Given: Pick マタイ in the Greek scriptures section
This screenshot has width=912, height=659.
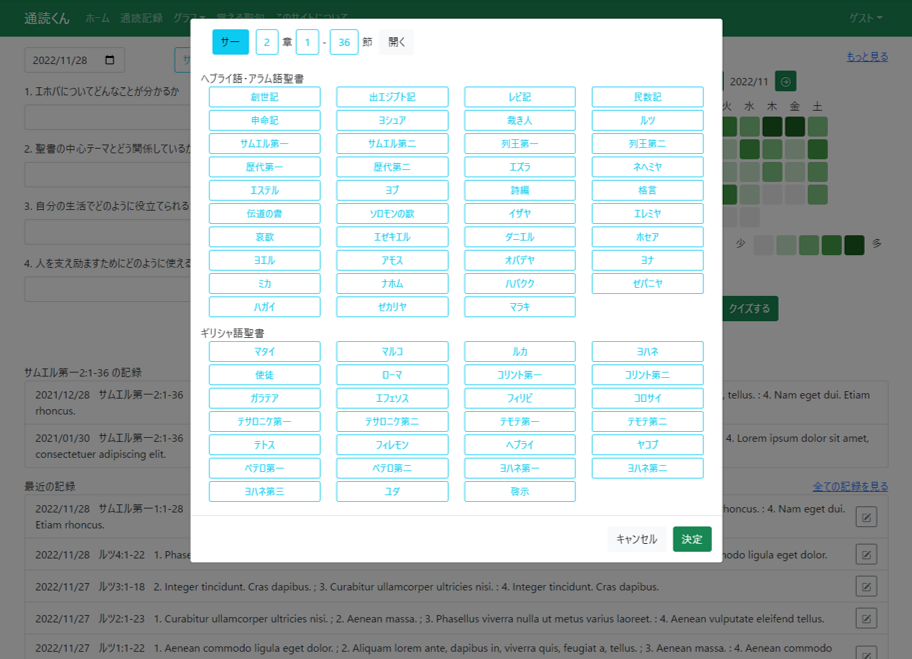Looking at the screenshot, I should [265, 352].
